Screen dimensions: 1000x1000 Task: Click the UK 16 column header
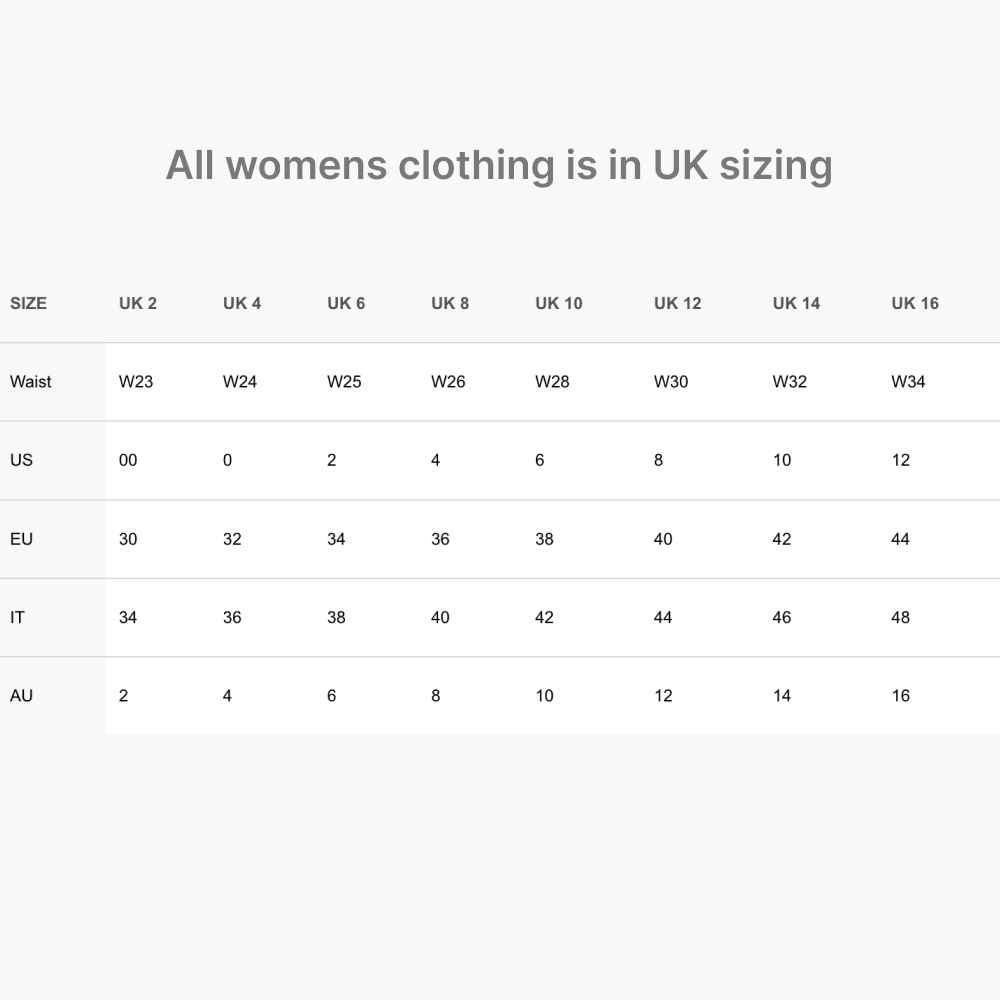pos(915,303)
